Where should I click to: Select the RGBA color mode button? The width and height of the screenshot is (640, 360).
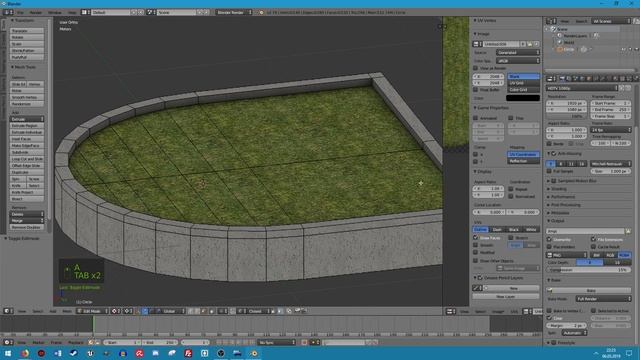pyautogui.click(x=624, y=255)
